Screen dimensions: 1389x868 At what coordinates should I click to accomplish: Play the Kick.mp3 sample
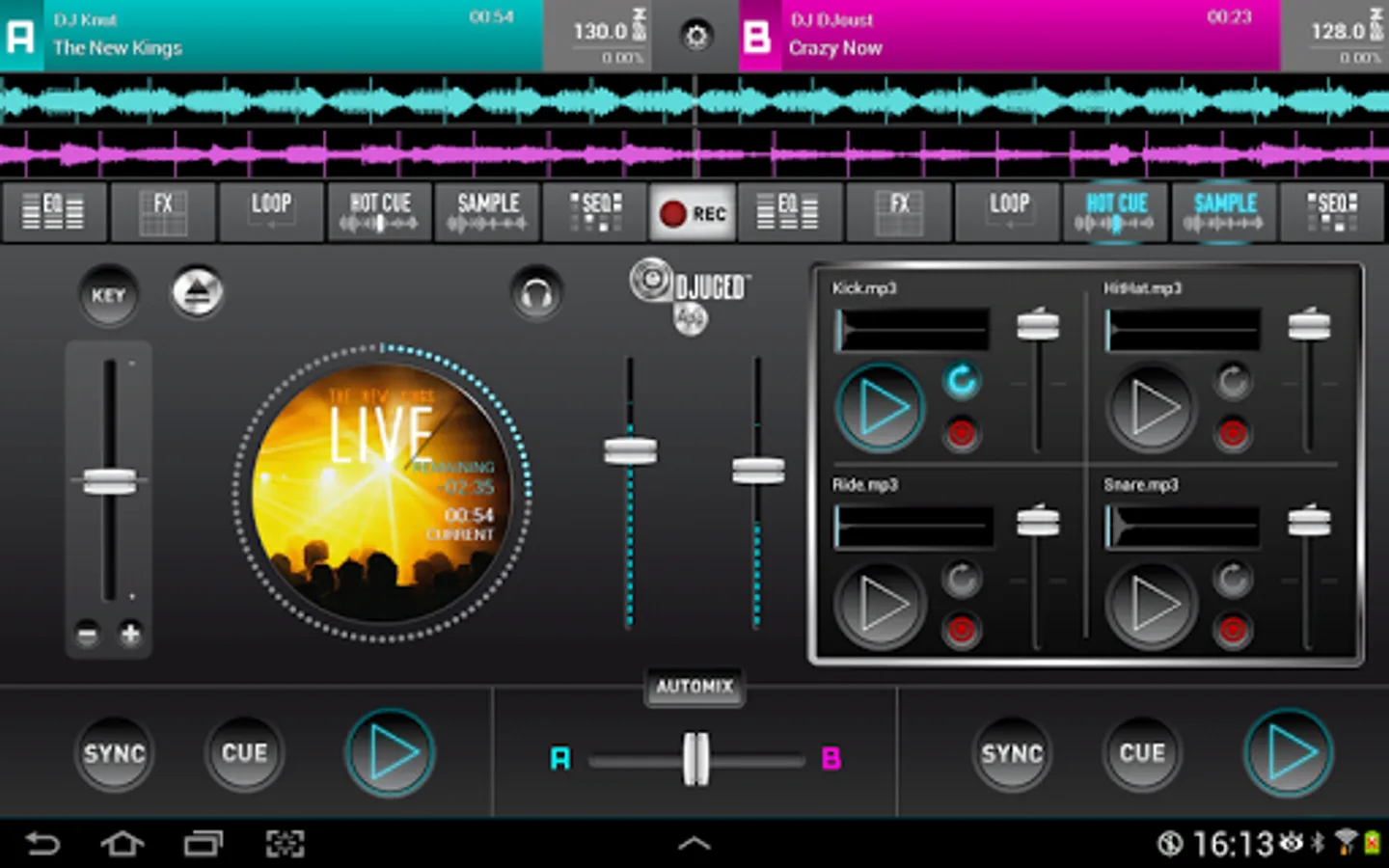pos(880,408)
